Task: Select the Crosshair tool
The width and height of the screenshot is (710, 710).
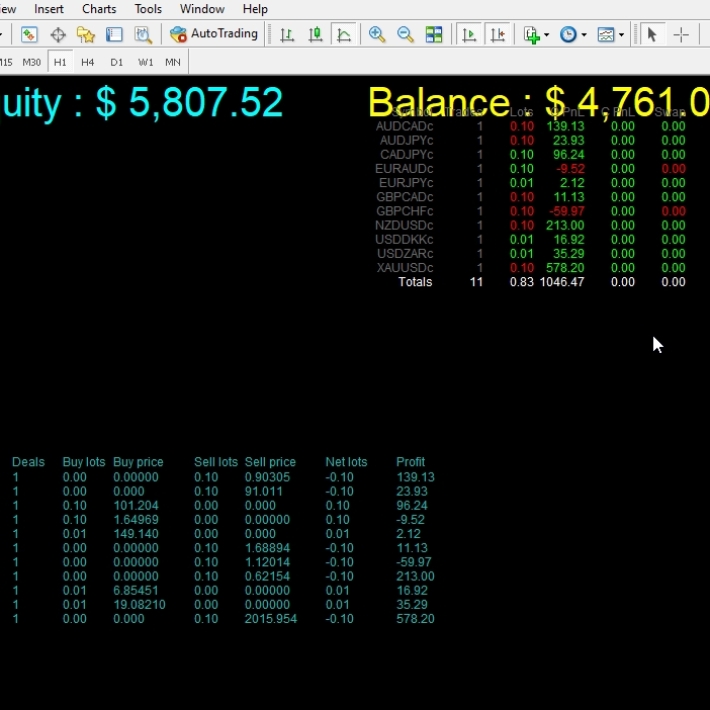Action: pos(681,34)
